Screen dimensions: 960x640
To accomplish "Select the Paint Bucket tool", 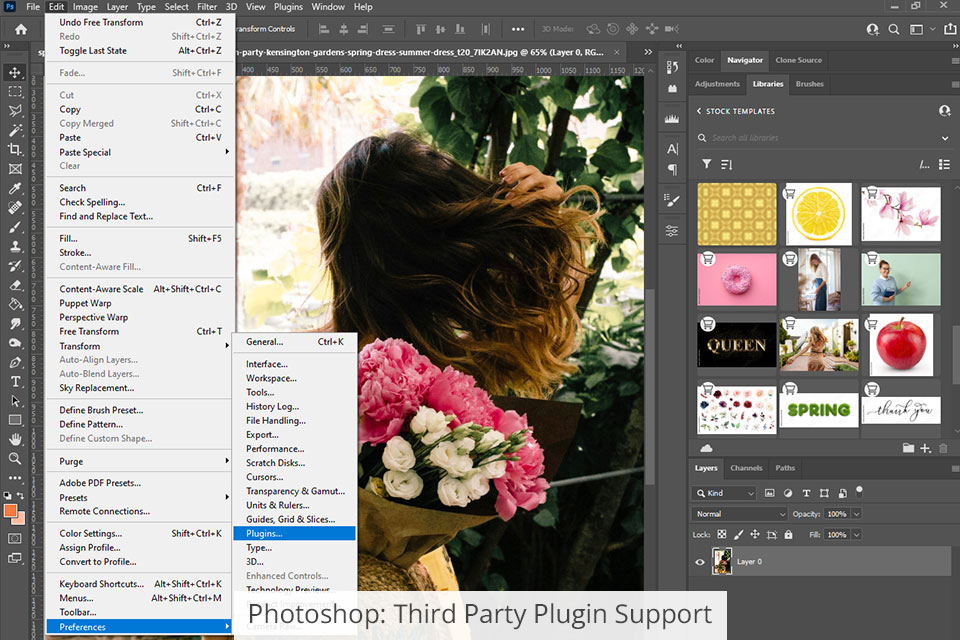I will (x=15, y=304).
